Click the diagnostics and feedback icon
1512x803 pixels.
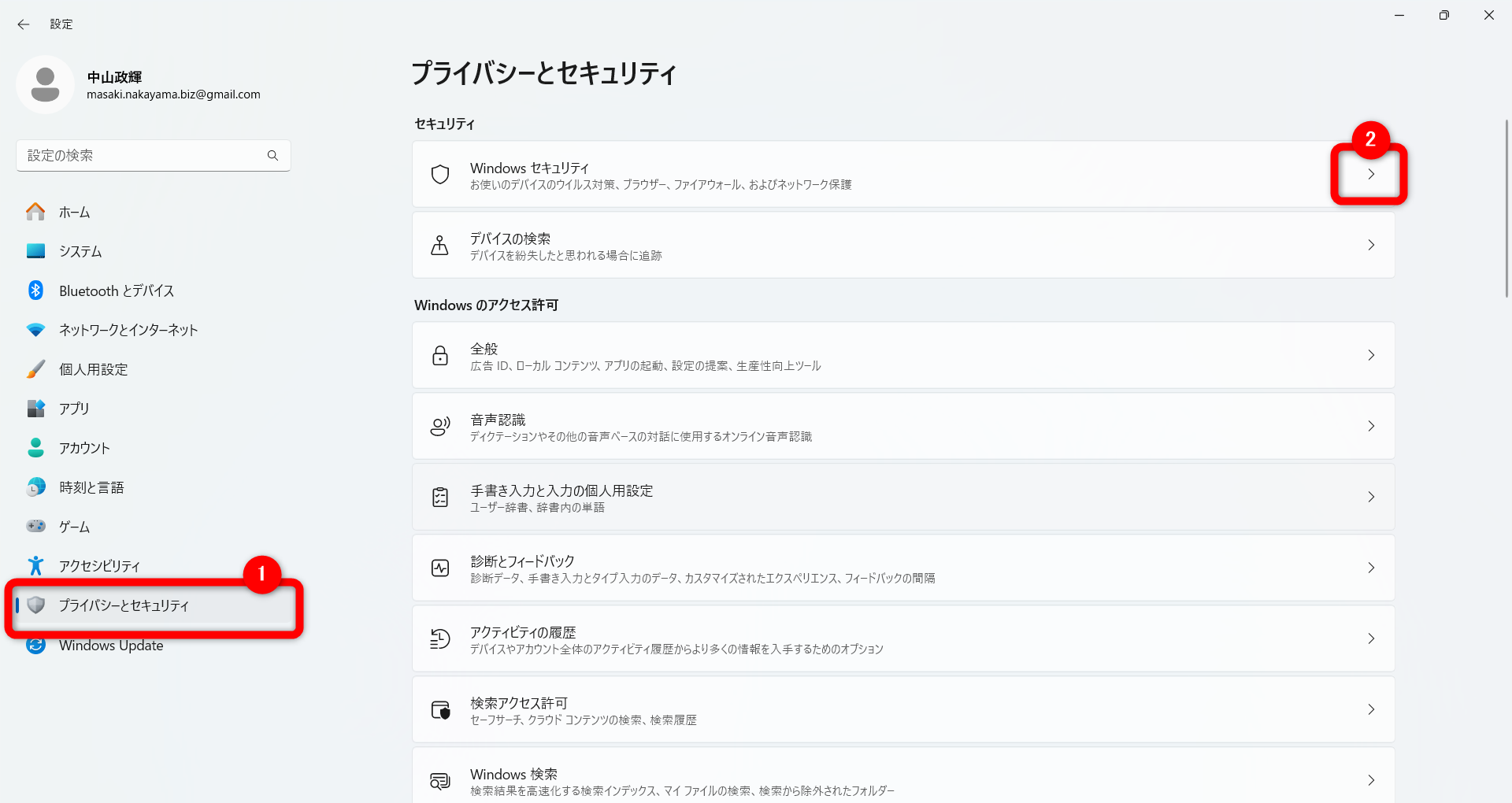(440, 568)
